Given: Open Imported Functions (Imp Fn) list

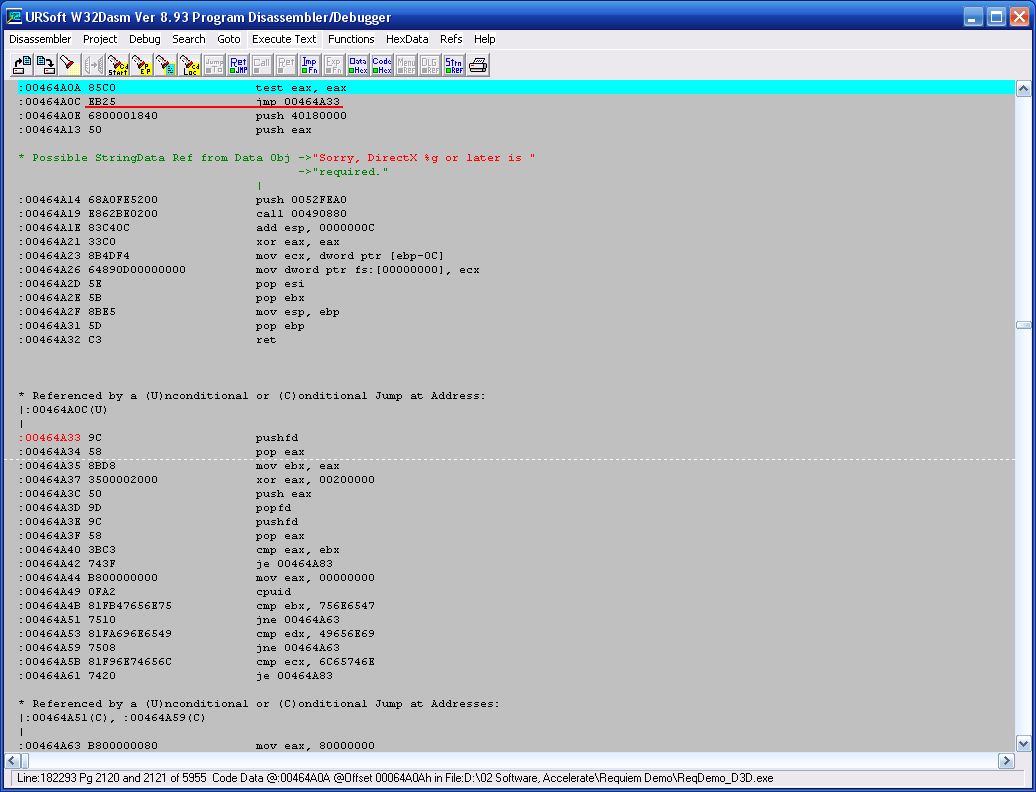Looking at the screenshot, I should point(310,65).
